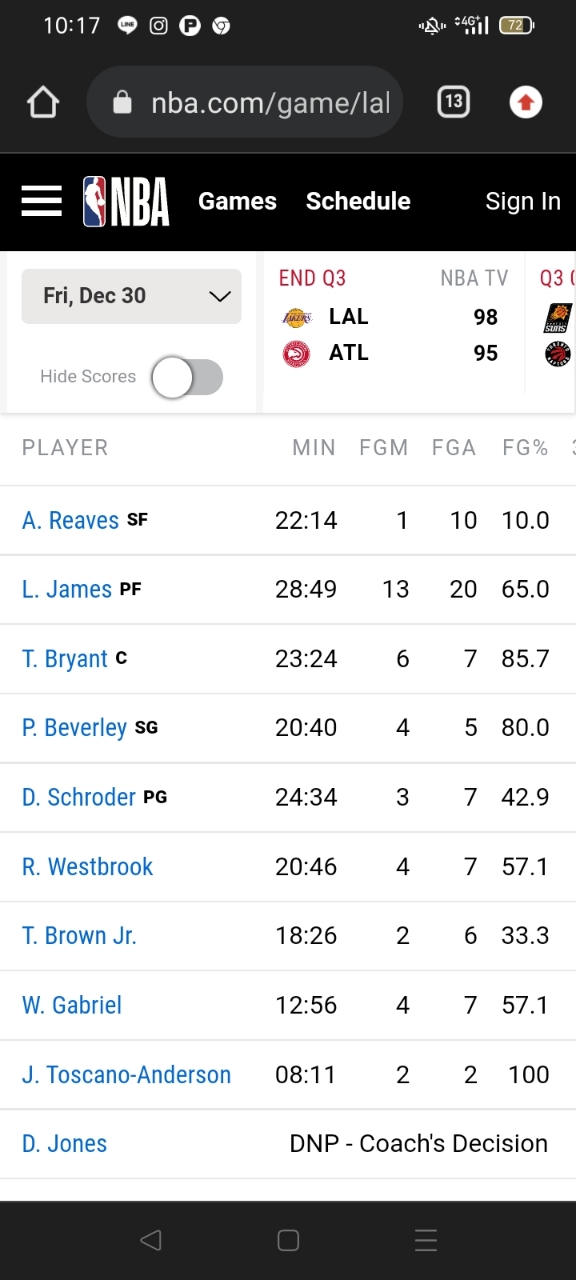The height and width of the screenshot is (1280, 576).
Task: Open the hamburger navigation menu
Action: point(41,201)
